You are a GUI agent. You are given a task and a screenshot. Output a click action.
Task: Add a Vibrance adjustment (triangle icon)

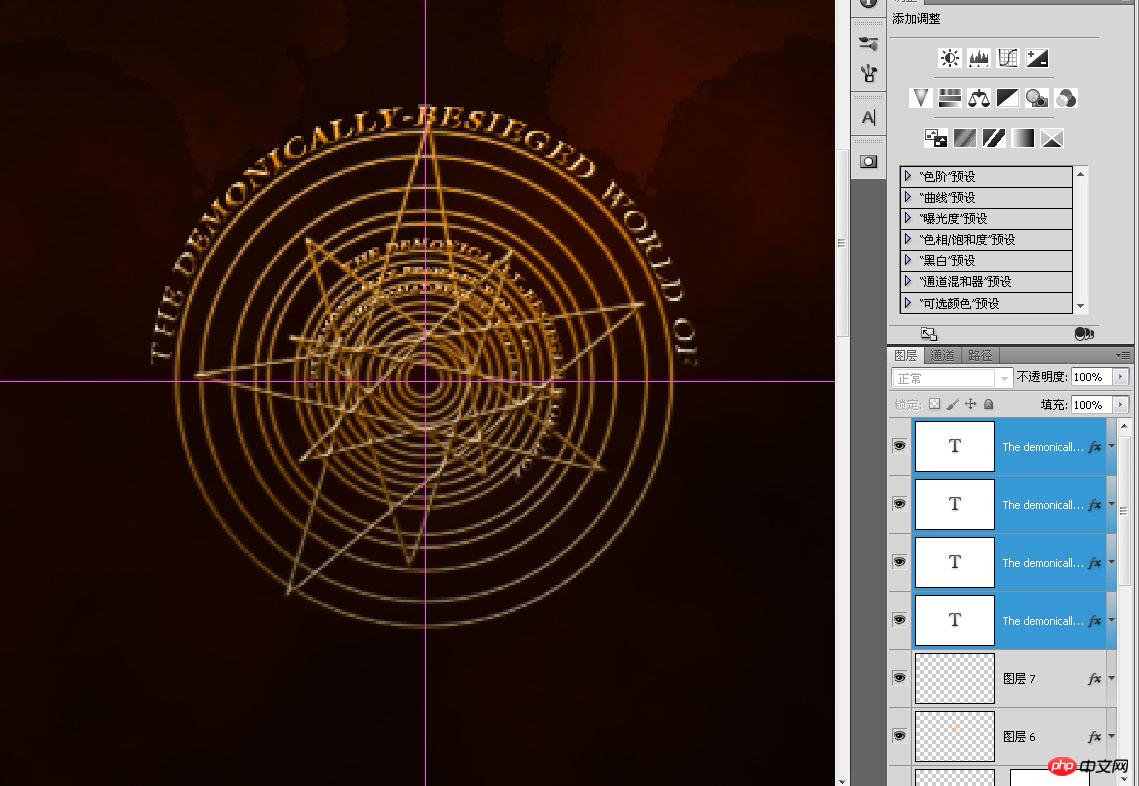[x=920, y=98]
